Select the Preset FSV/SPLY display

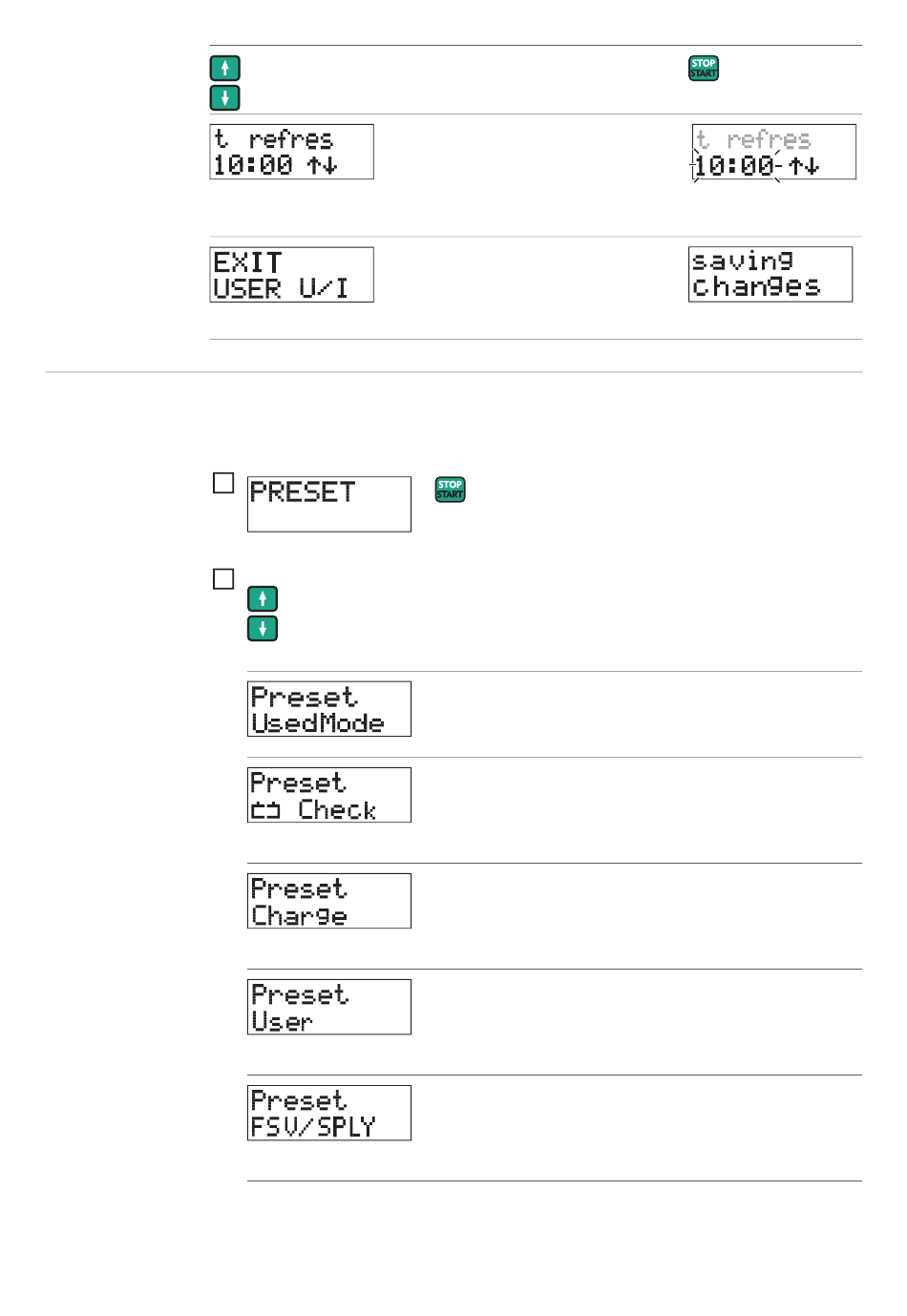point(329,1113)
